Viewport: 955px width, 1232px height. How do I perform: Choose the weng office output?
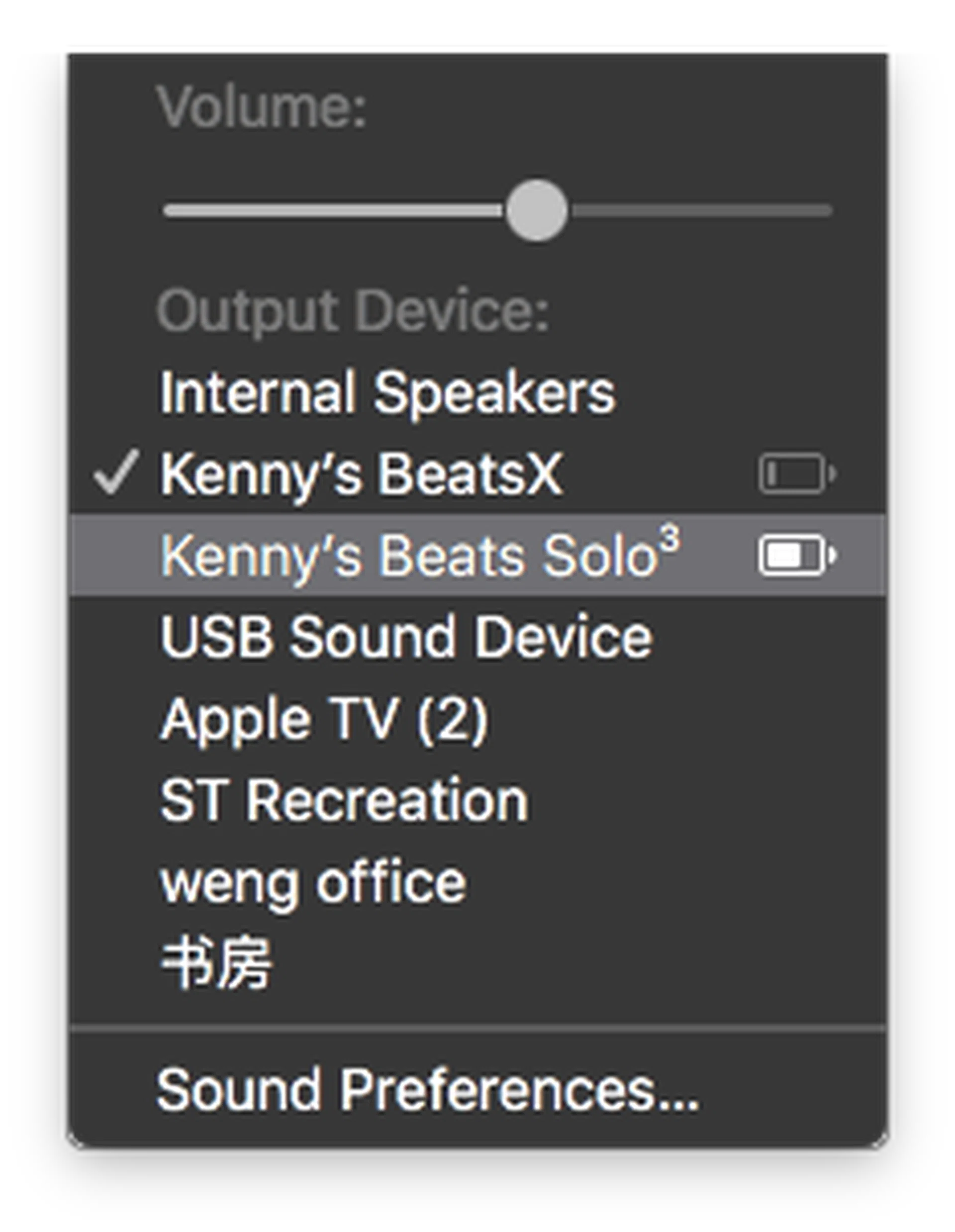pyautogui.click(x=314, y=882)
